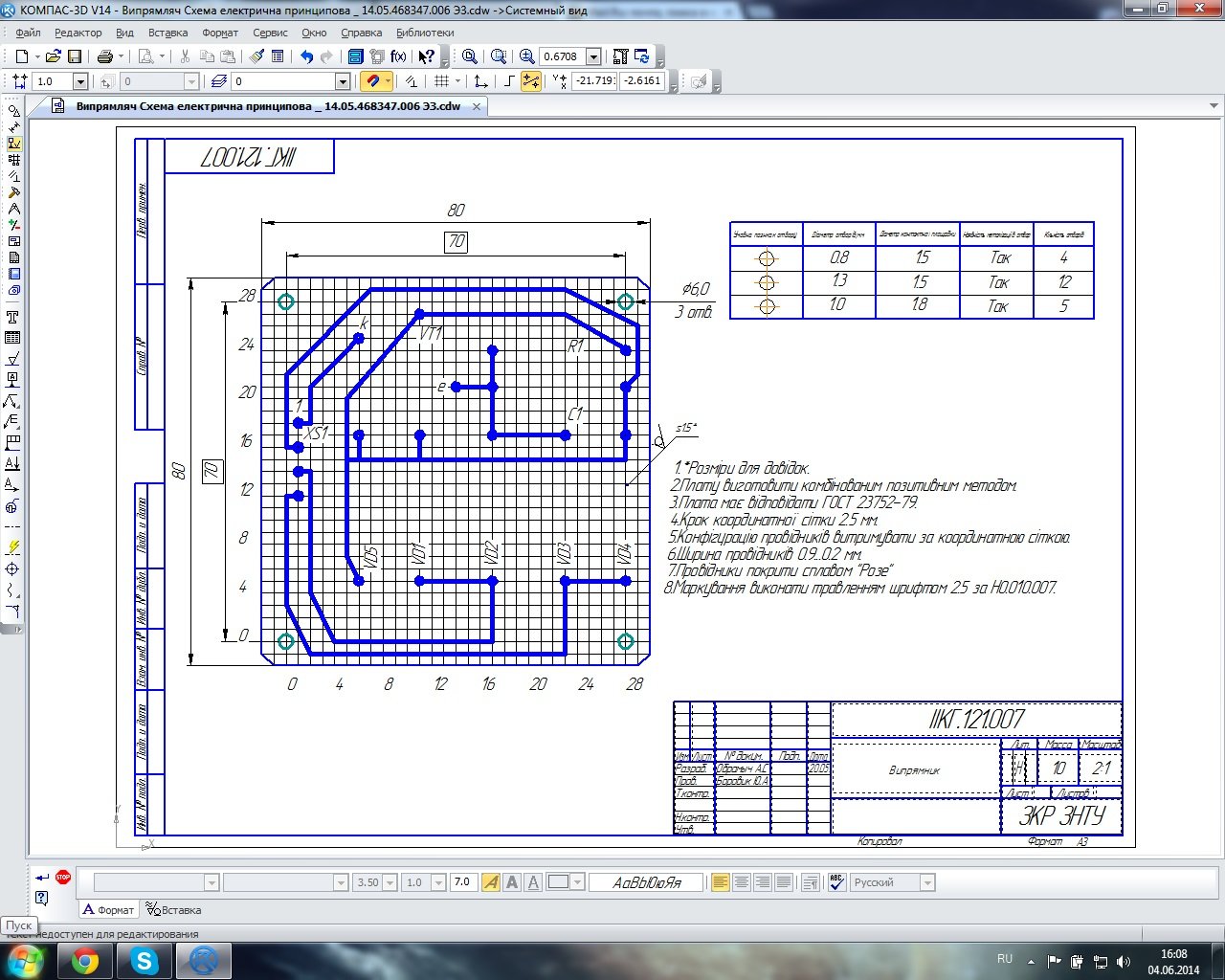The height and width of the screenshot is (980, 1225).
Task: Open Skype from the Windows taskbar
Action: point(145,961)
